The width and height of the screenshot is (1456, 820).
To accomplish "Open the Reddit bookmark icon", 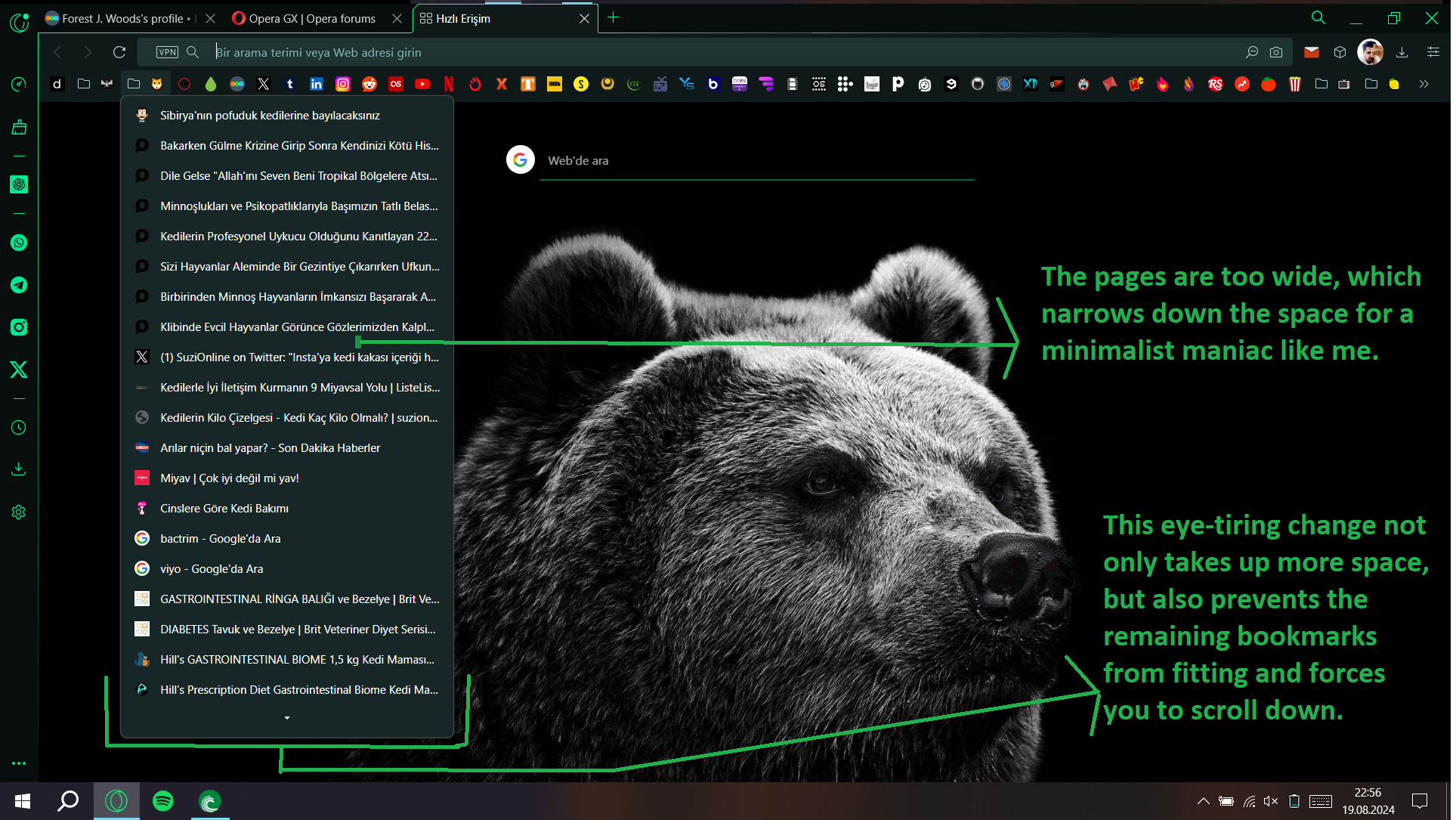I will tap(369, 84).
